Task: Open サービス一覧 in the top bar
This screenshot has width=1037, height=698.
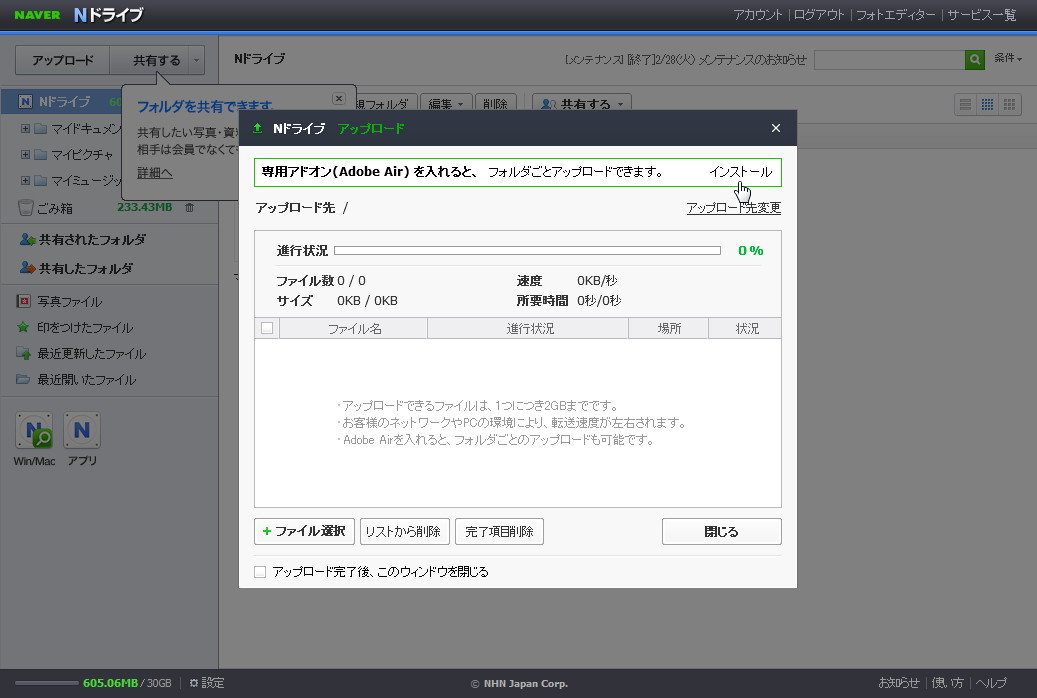Action: click(x=984, y=15)
